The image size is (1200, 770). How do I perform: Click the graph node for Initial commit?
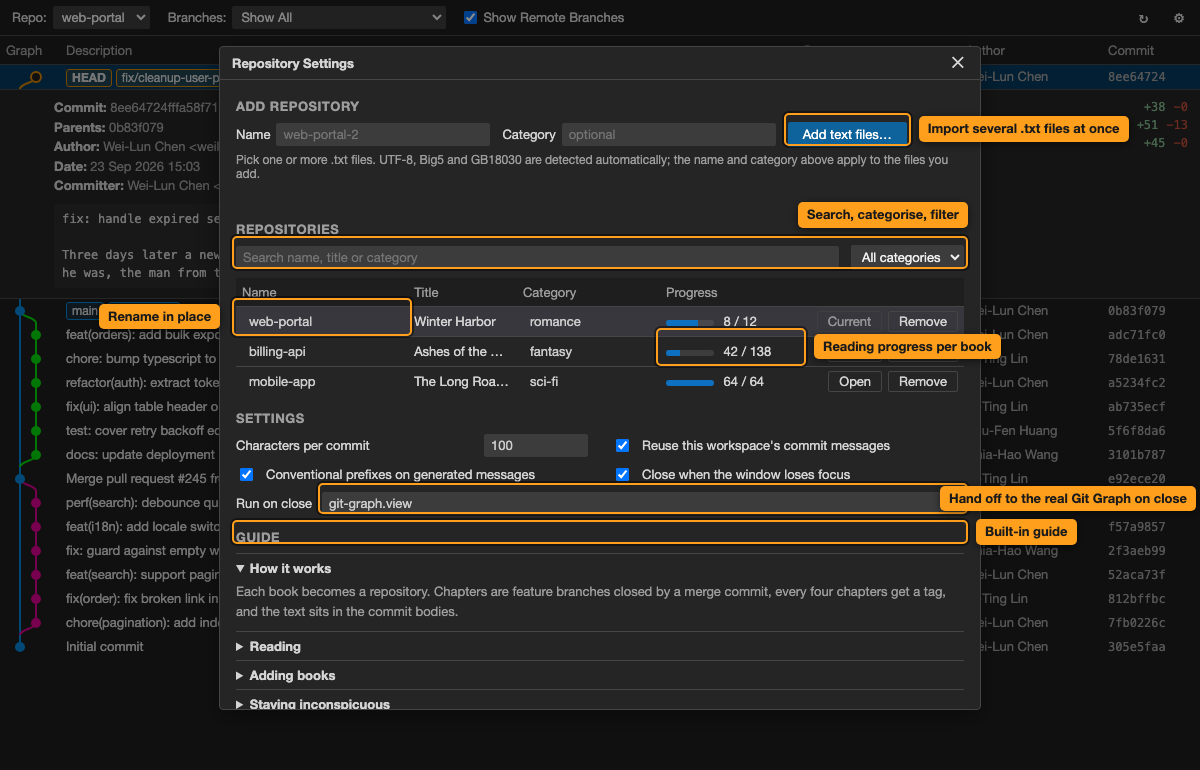tap(20, 647)
